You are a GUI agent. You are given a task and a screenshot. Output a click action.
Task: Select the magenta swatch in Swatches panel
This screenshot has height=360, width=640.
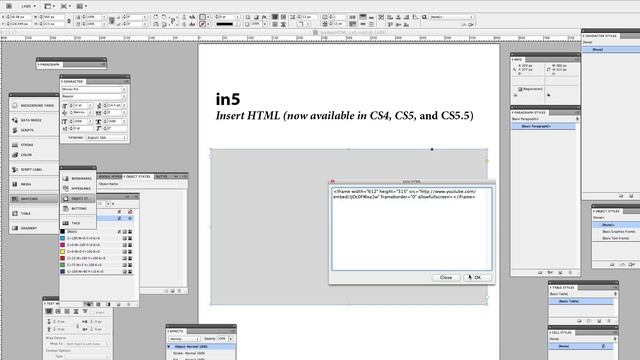[97, 244]
